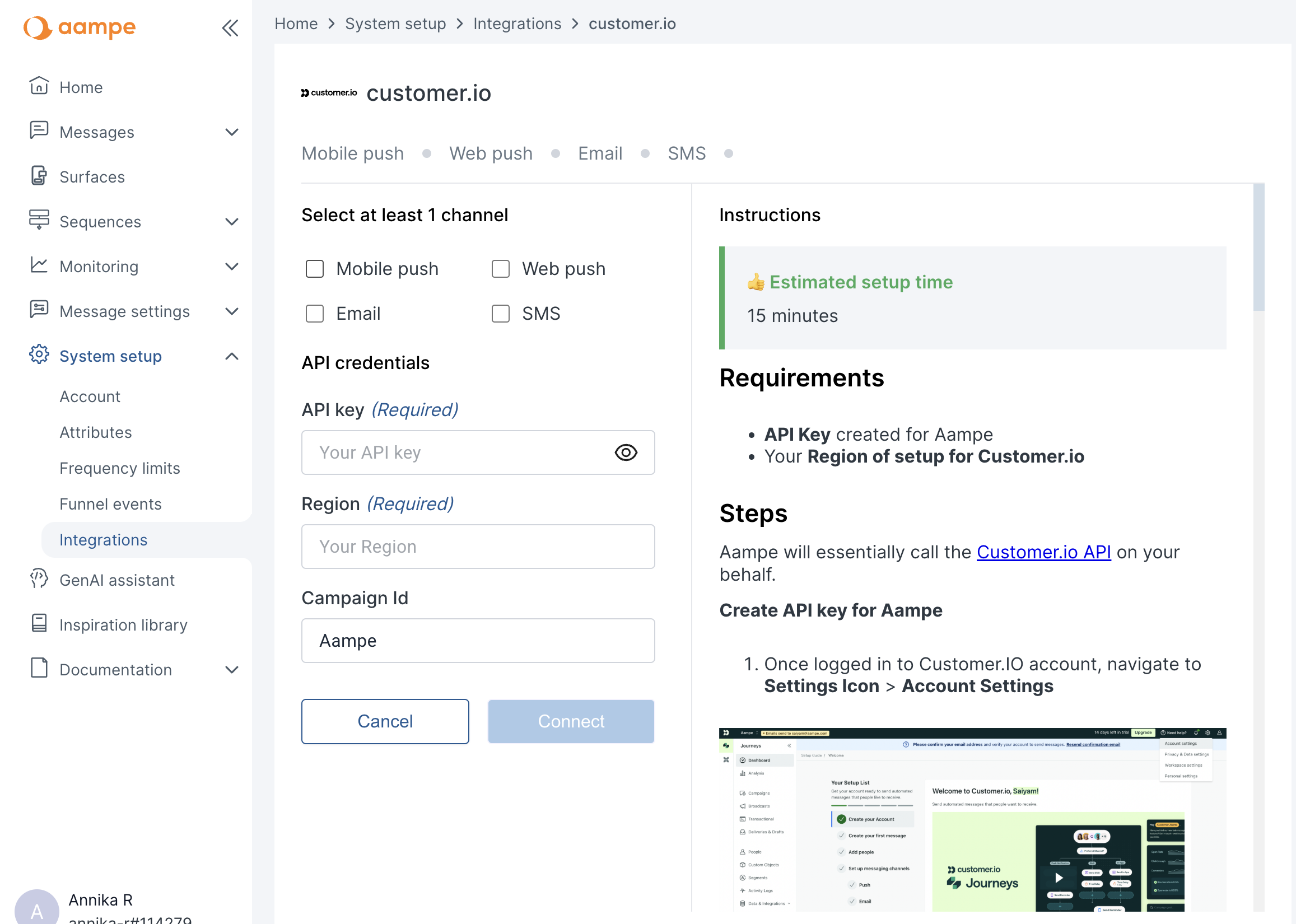Open the Monitoring chart icon

click(38, 265)
